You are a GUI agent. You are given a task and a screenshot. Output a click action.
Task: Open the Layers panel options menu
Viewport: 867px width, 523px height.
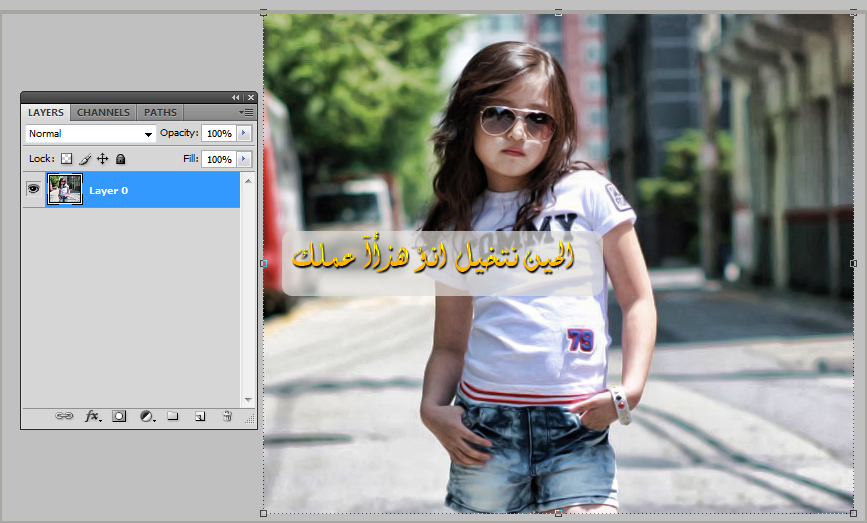click(246, 113)
